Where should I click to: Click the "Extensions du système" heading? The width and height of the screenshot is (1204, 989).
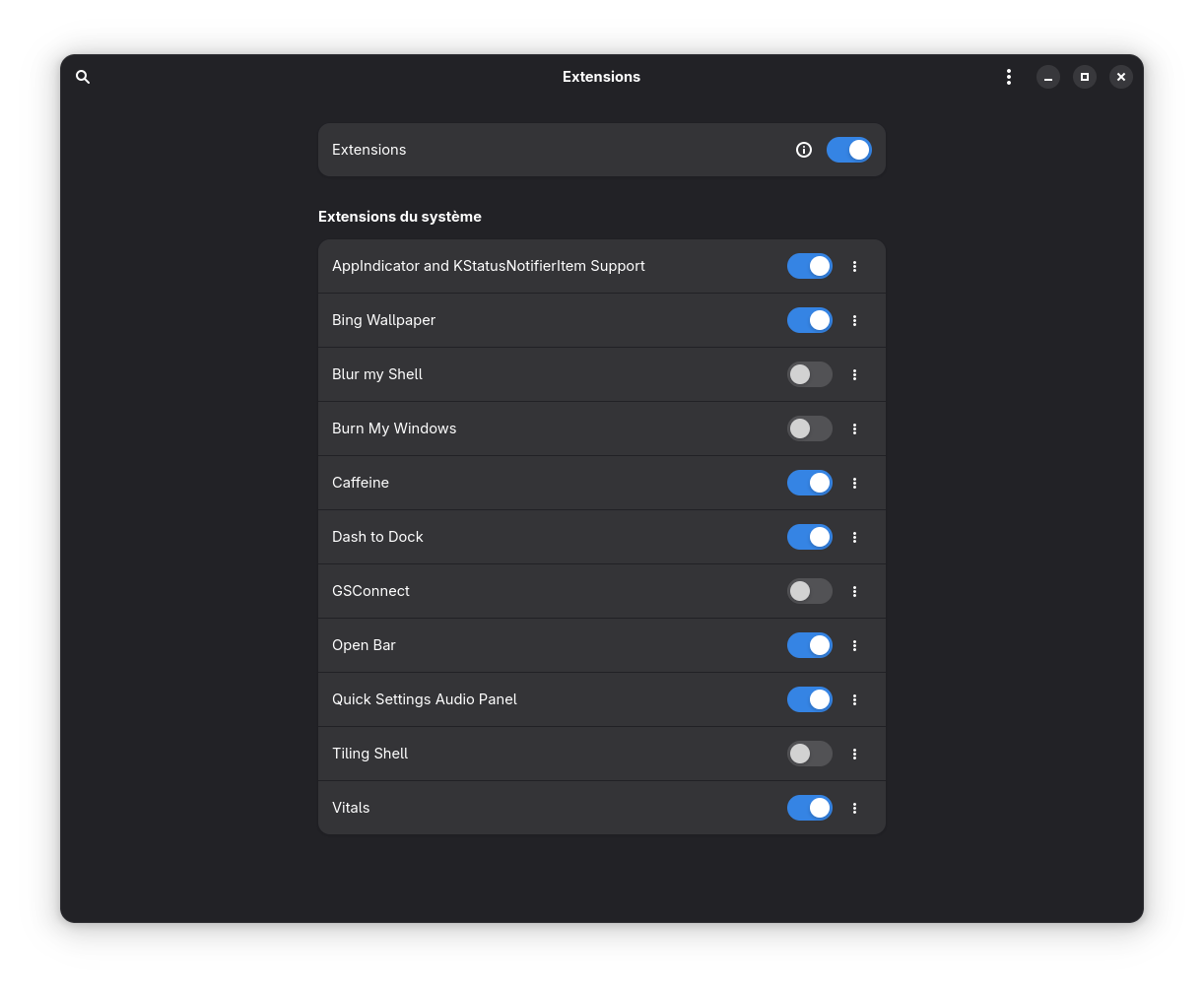click(400, 217)
